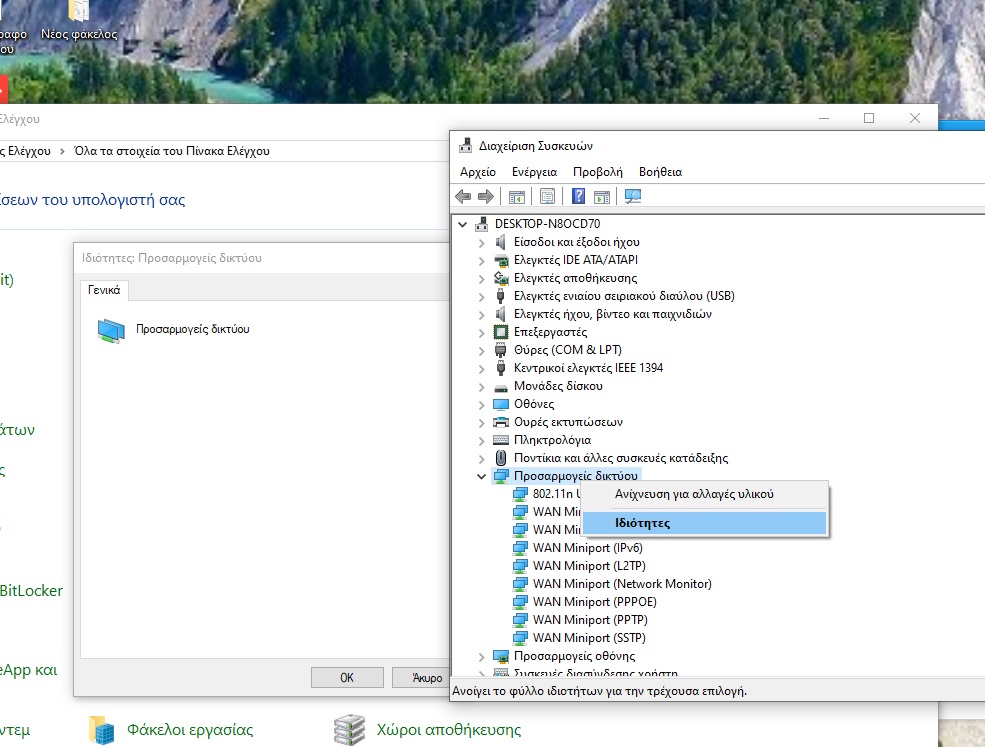
Task: Select the Γενικά tab in properties dialog
Action: pos(104,290)
